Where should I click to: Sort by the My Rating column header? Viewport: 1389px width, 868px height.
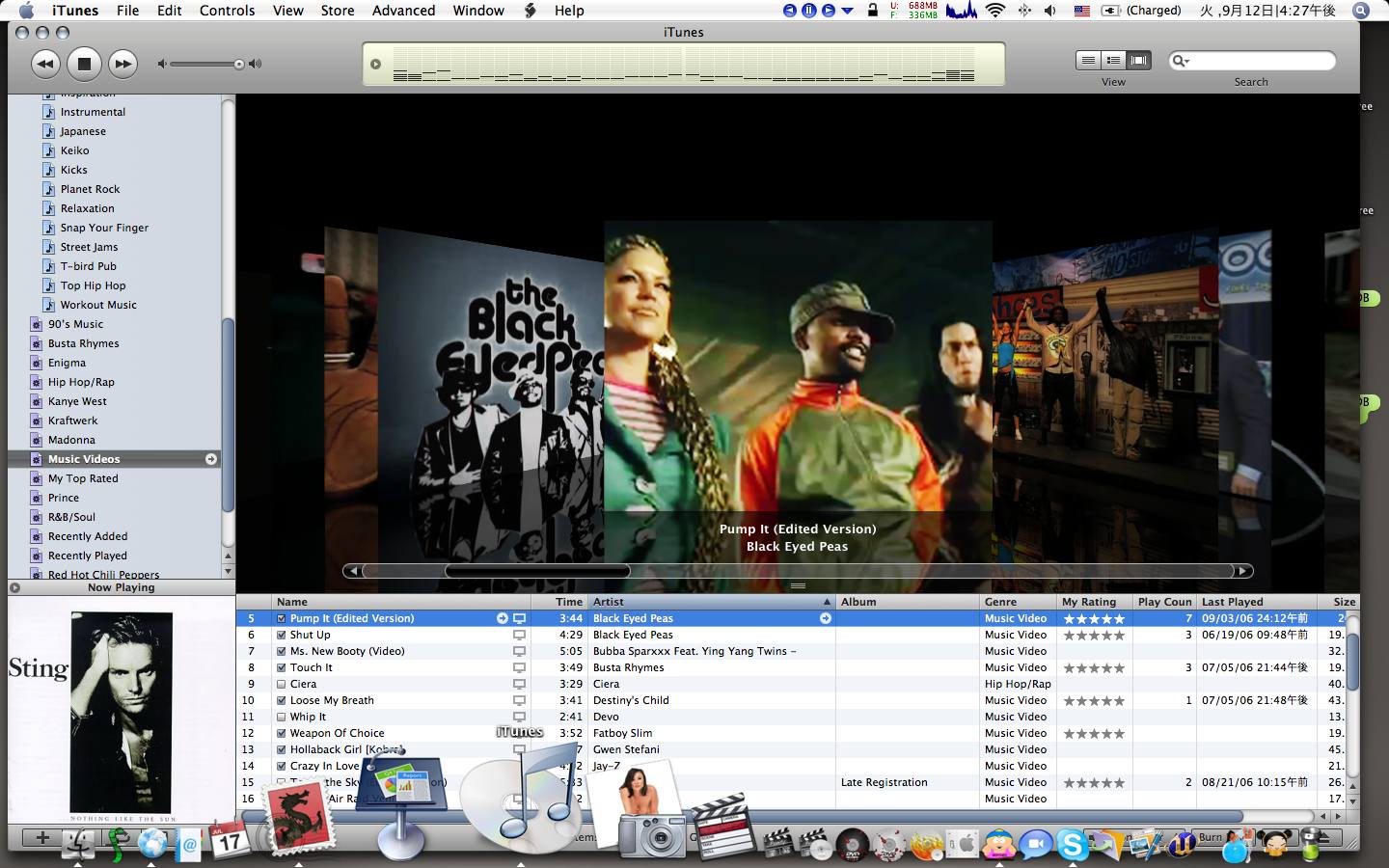point(1094,601)
